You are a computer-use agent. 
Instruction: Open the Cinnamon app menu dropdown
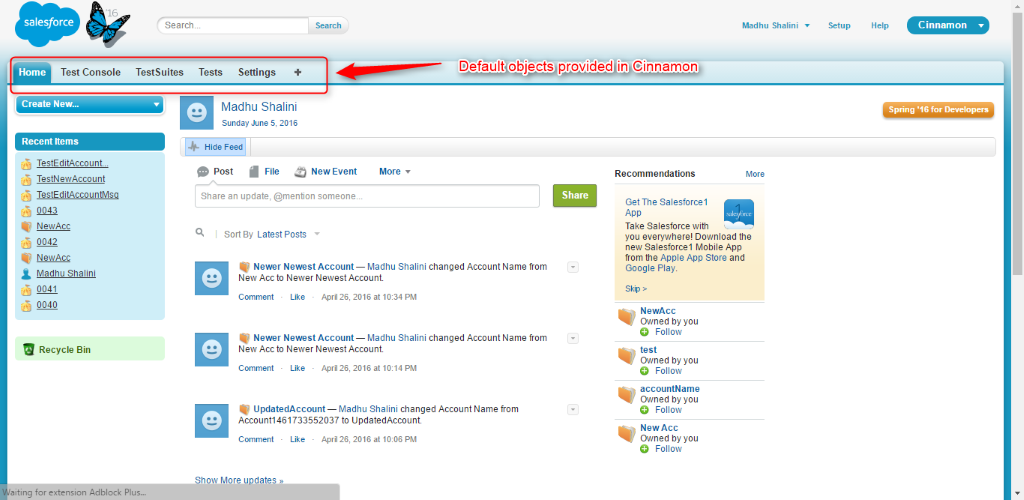point(948,25)
